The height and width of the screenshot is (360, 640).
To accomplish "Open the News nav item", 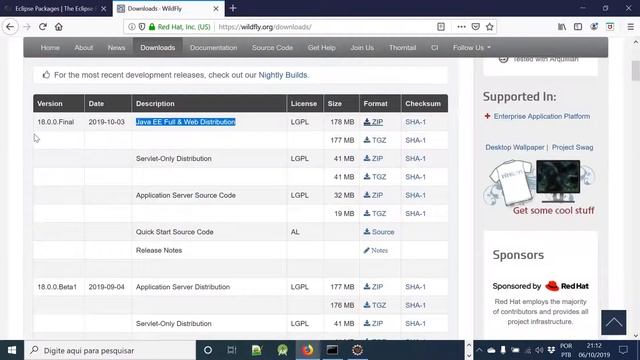I will (116, 48).
